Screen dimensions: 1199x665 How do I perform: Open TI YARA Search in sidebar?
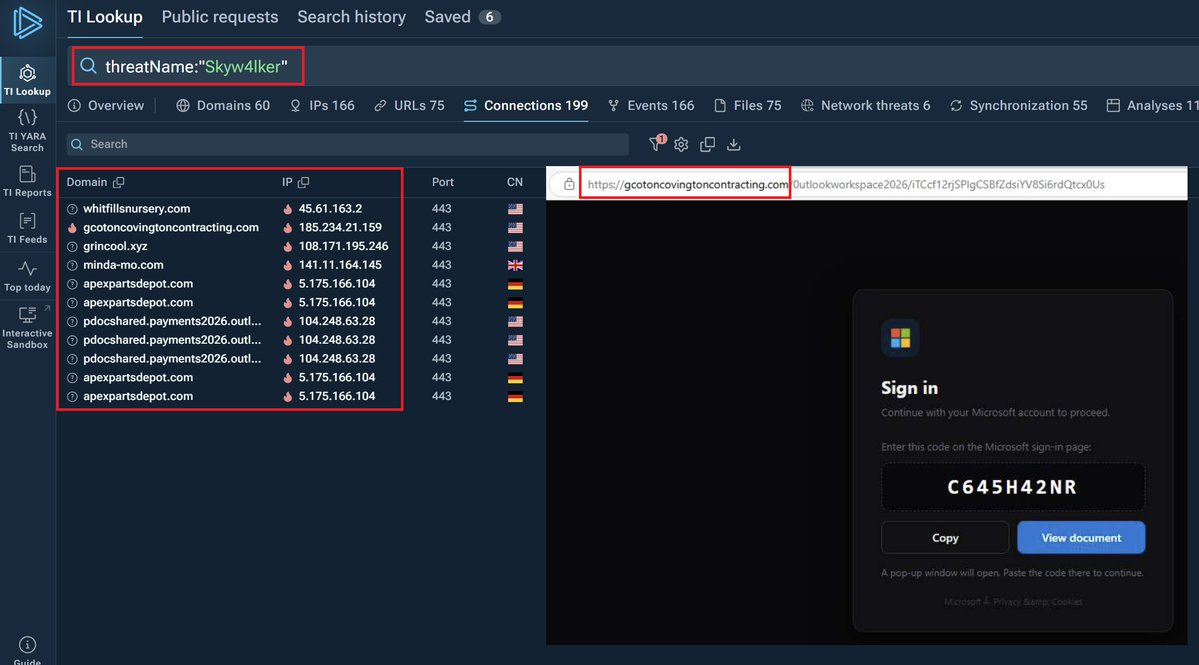(x=28, y=130)
